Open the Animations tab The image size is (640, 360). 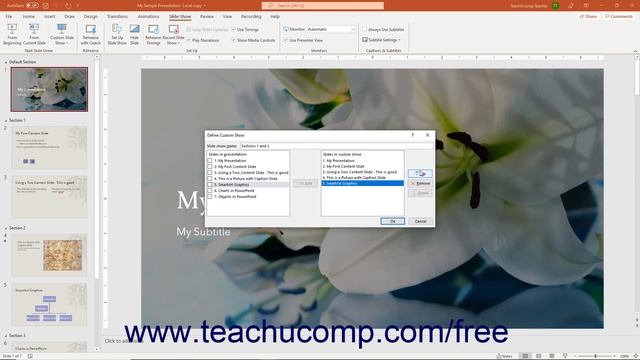click(148, 16)
